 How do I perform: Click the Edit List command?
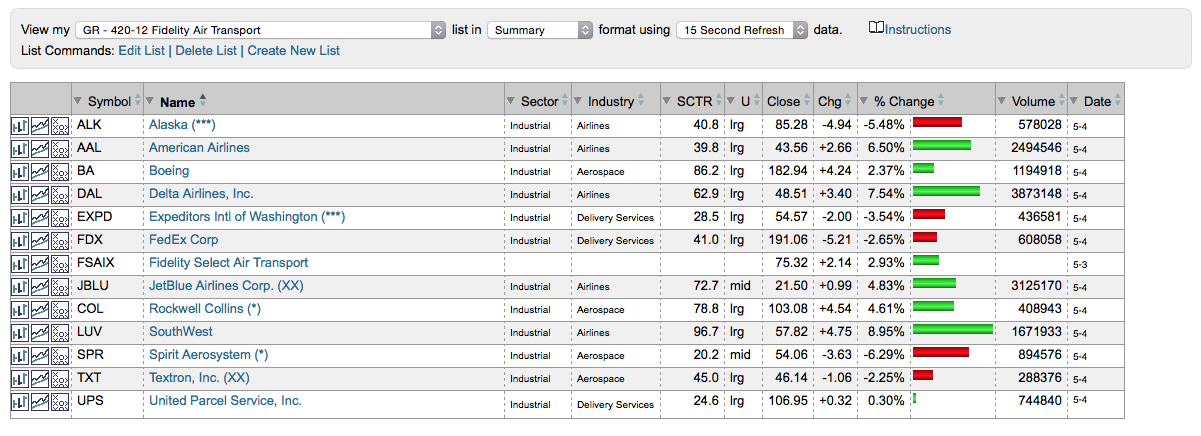point(142,50)
